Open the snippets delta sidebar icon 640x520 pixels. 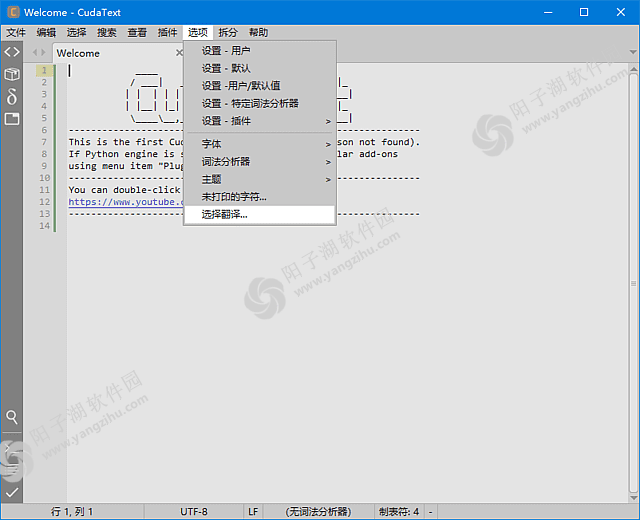pos(12,96)
